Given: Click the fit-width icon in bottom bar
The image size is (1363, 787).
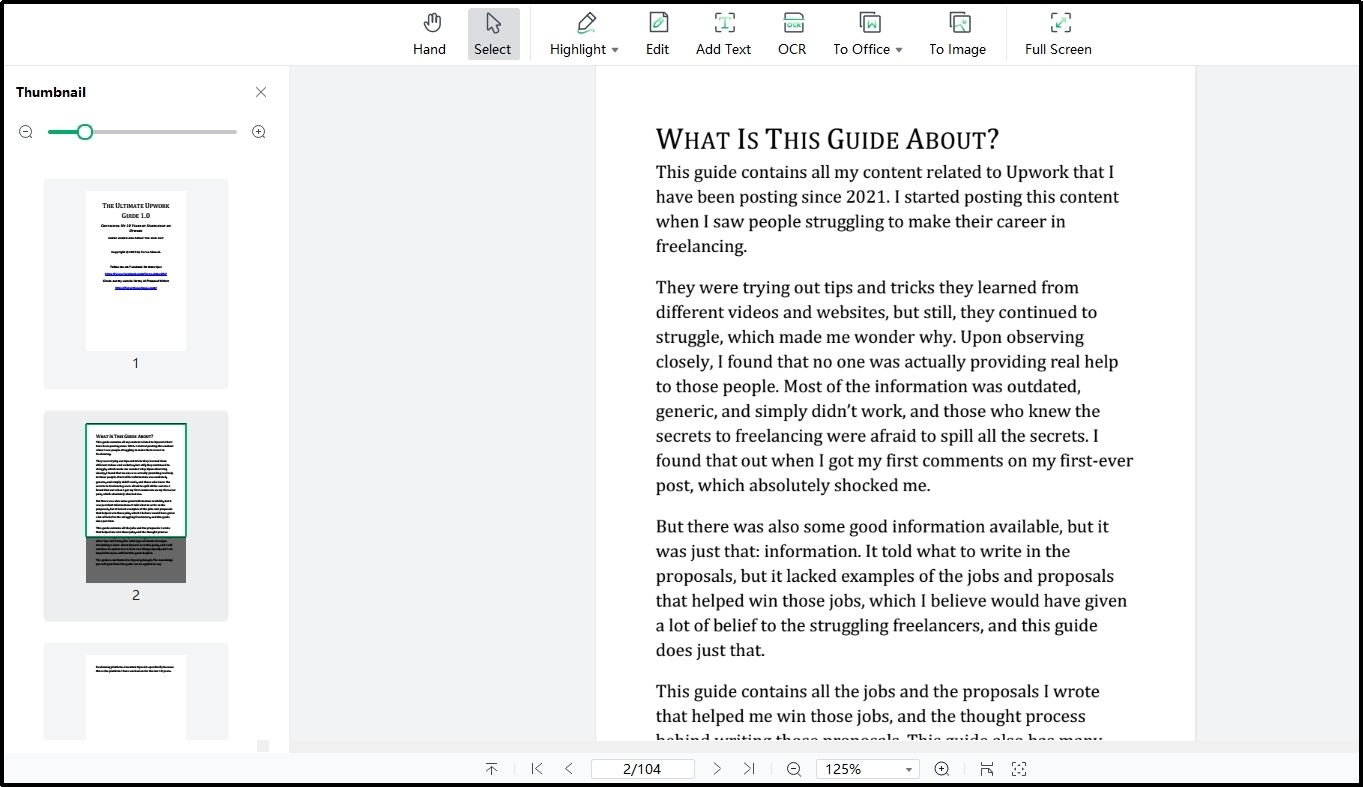Looking at the screenshot, I should 987,769.
